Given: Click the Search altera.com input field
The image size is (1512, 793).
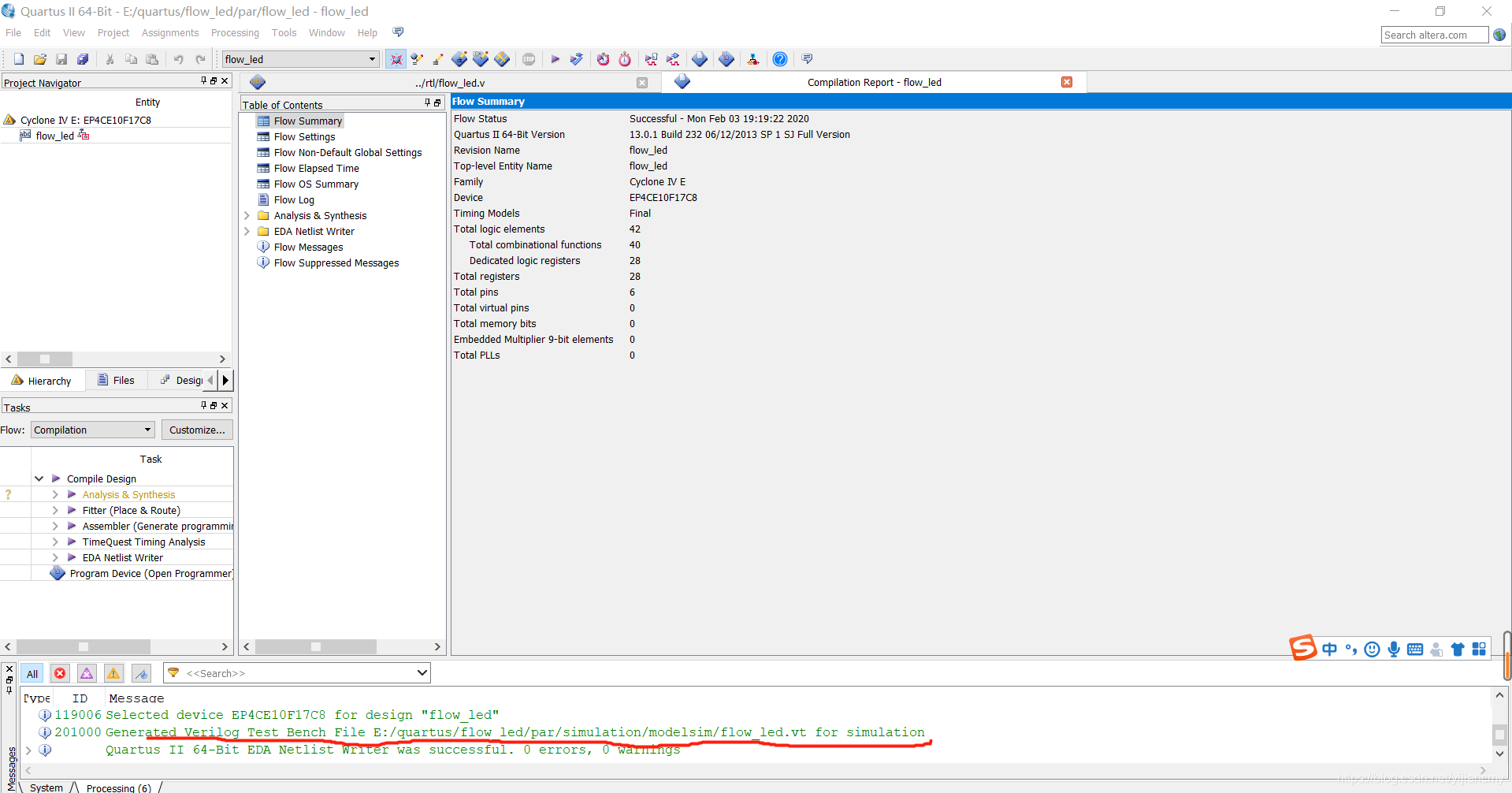Looking at the screenshot, I should point(1434,35).
